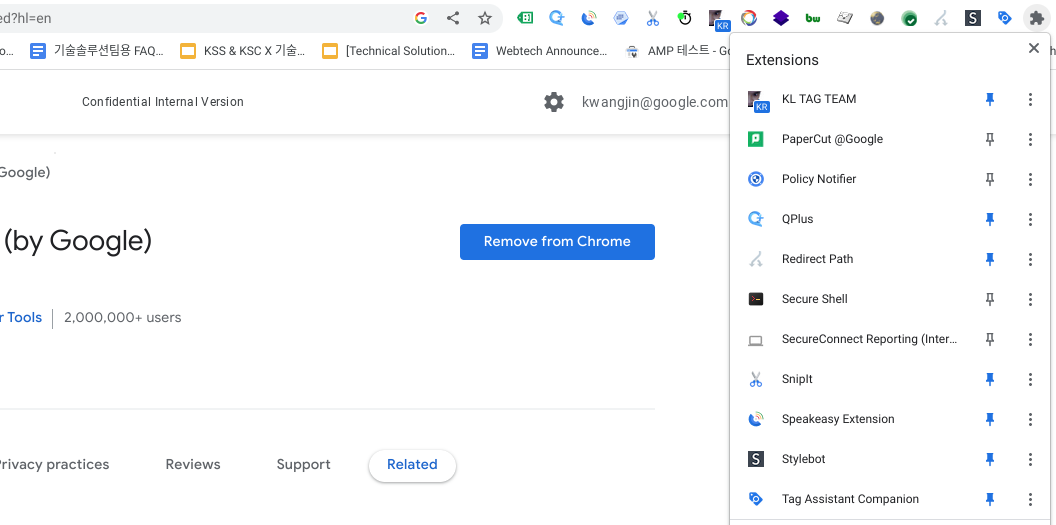The width and height of the screenshot is (1056, 525).
Task: Switch to the Reviews tab
Action: (x=193, y=464)
